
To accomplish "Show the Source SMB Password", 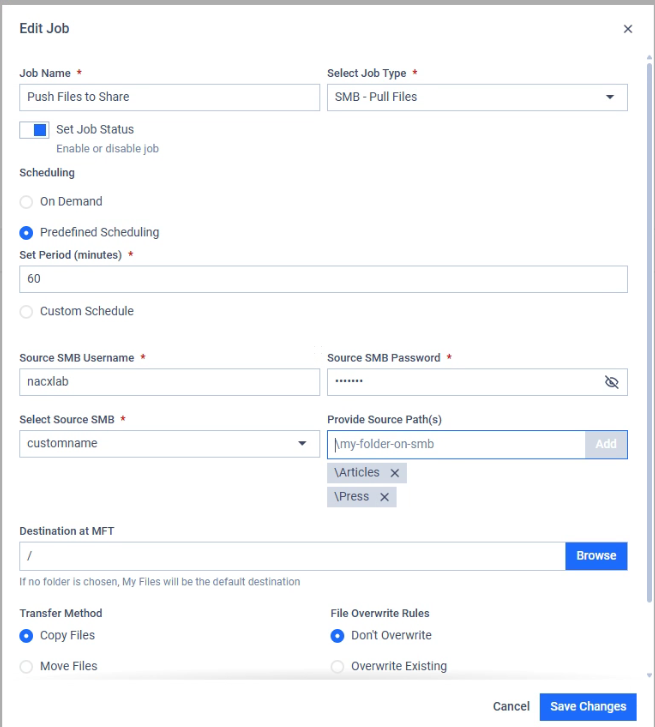I will [611, 382].
